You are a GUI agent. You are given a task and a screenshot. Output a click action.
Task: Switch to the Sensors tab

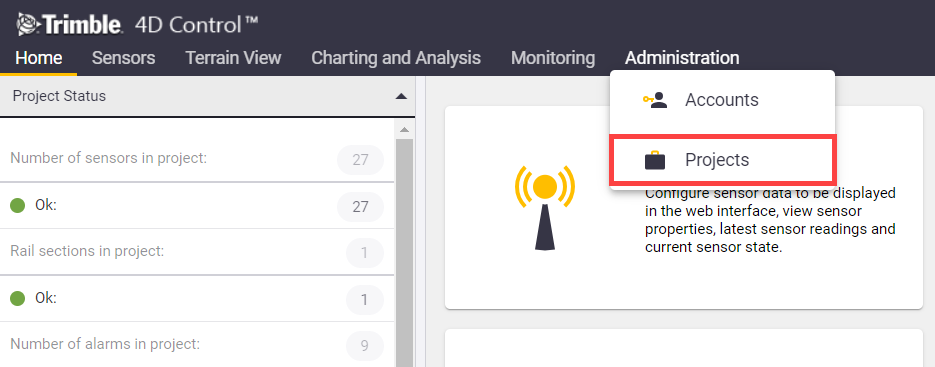(x=123, y=58)
